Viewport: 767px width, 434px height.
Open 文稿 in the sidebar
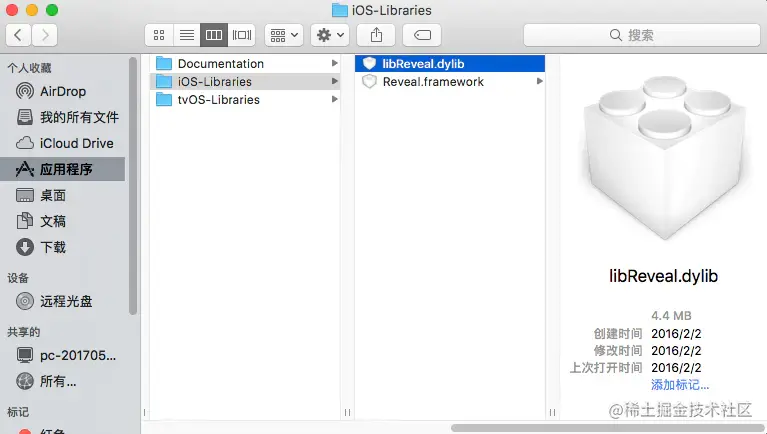pos(63,221)
